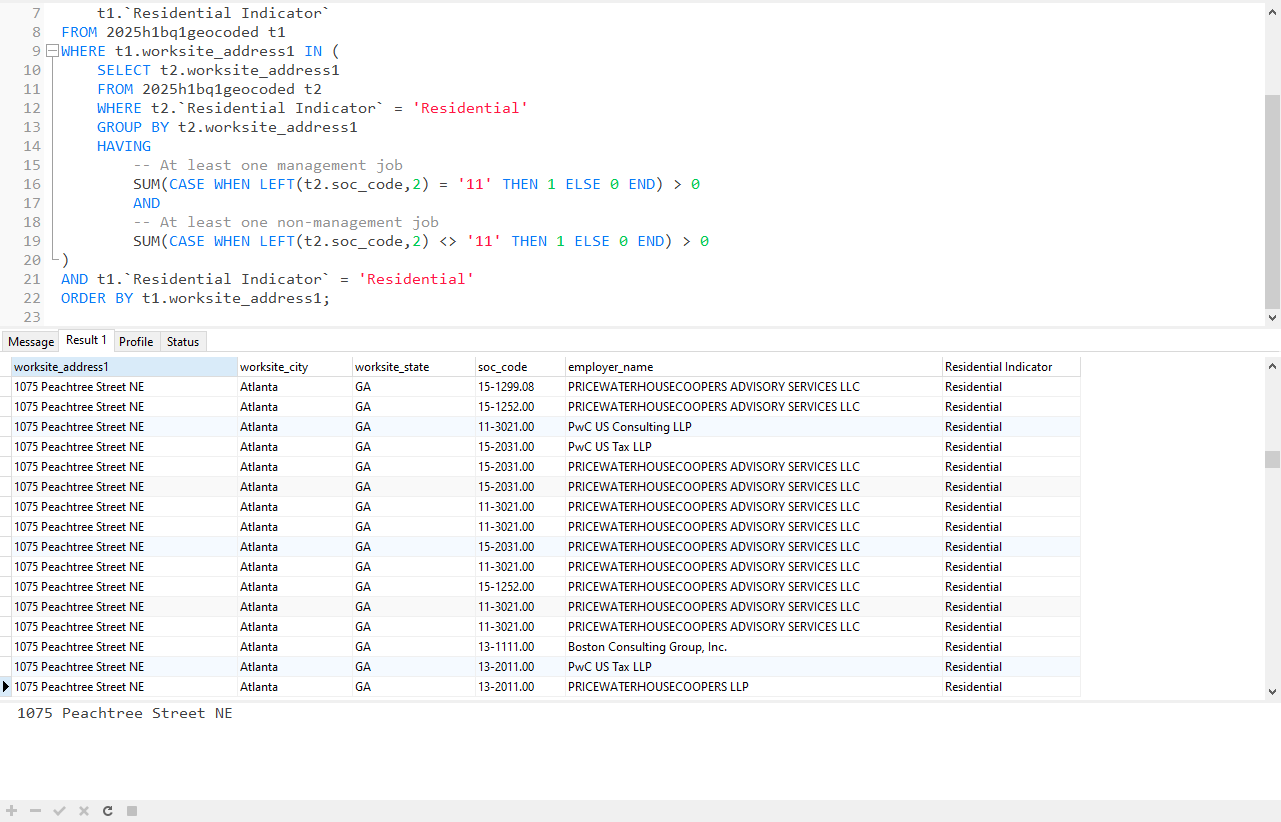Screen dimensions: 1281x822
Task: Select the soc_code cell 15-1299.08
Action: click(520, 387)
